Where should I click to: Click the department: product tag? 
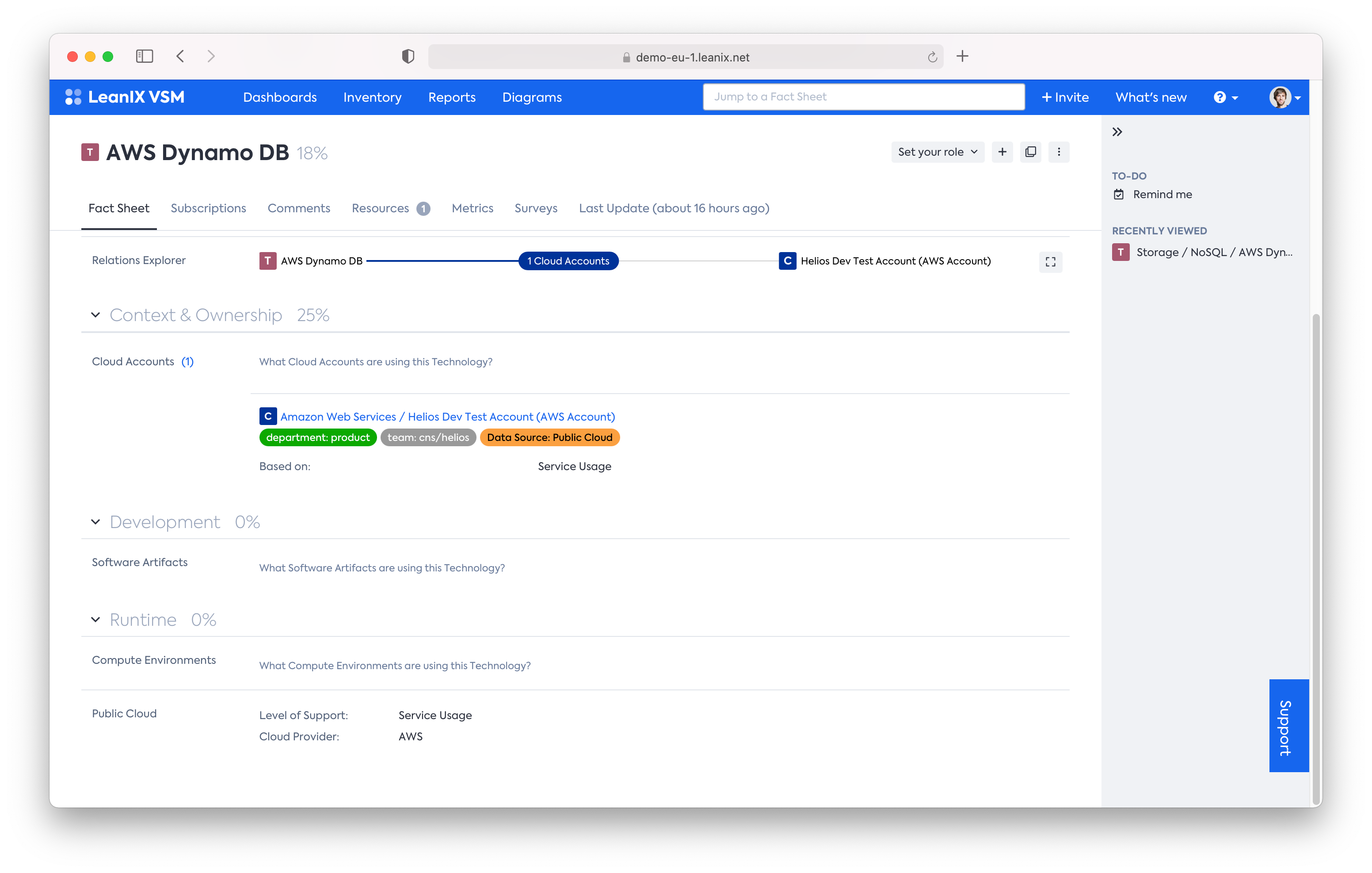(x=318, y=437)
